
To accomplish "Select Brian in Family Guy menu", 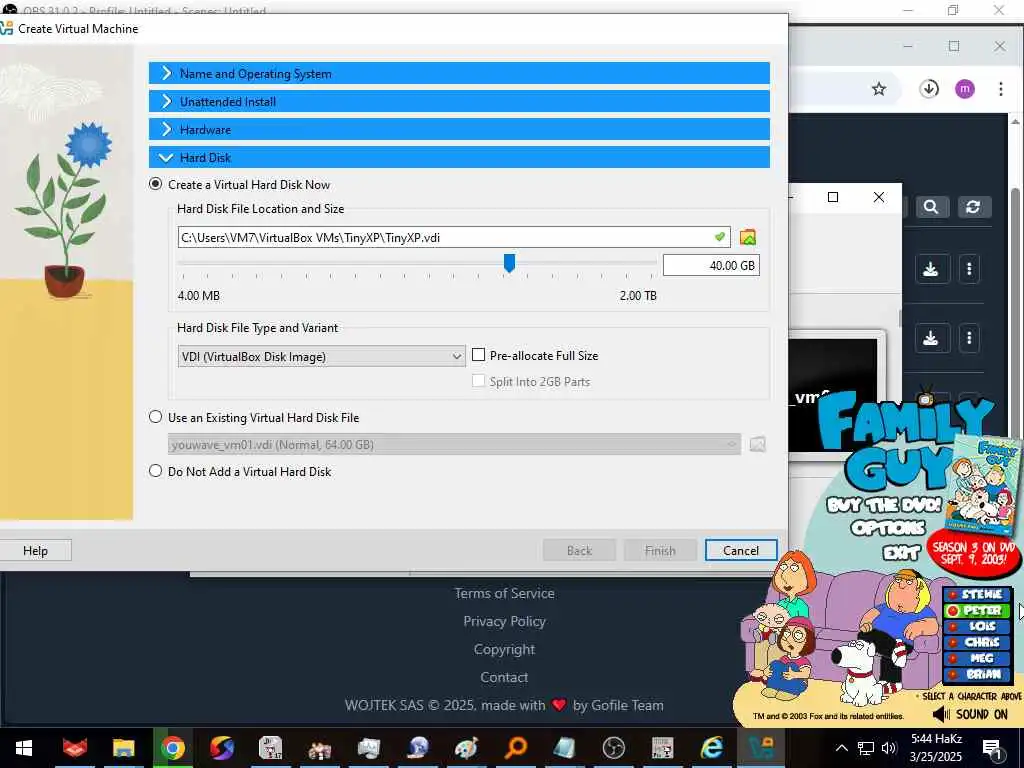I will (977, 675).
